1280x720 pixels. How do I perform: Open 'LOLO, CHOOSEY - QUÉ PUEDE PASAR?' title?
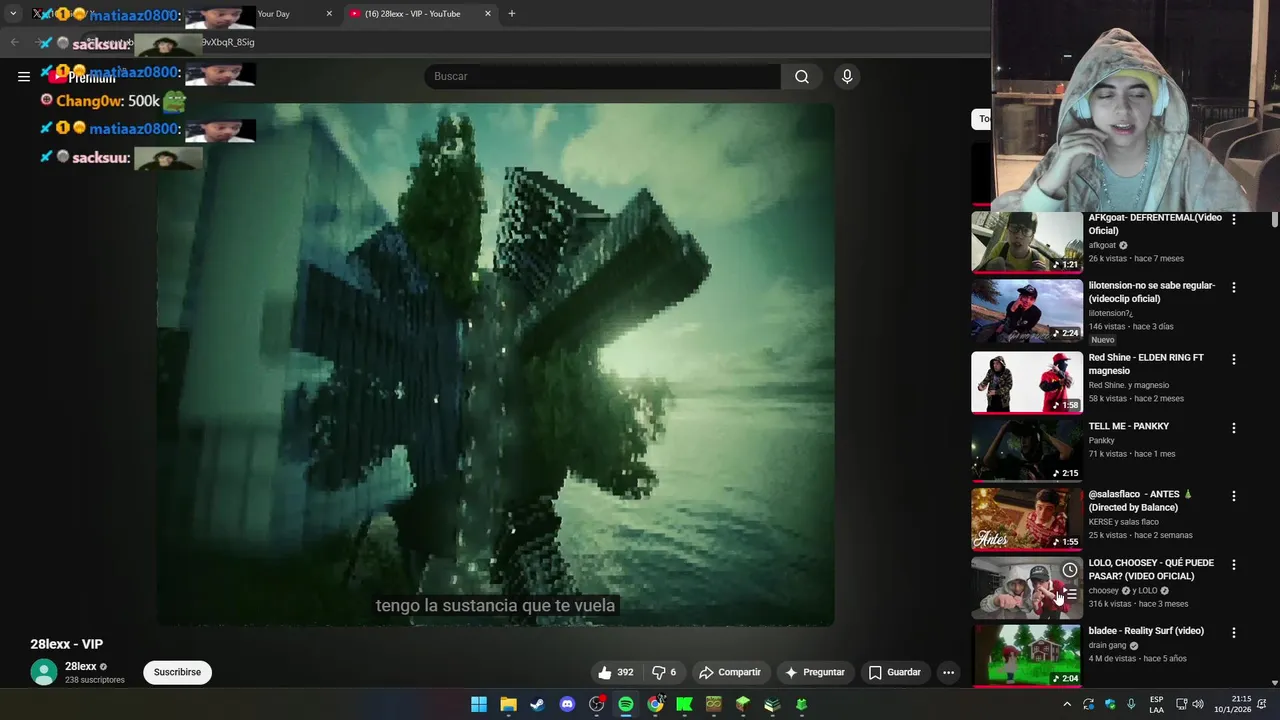pyautogui.click(x=1151, y=569)
